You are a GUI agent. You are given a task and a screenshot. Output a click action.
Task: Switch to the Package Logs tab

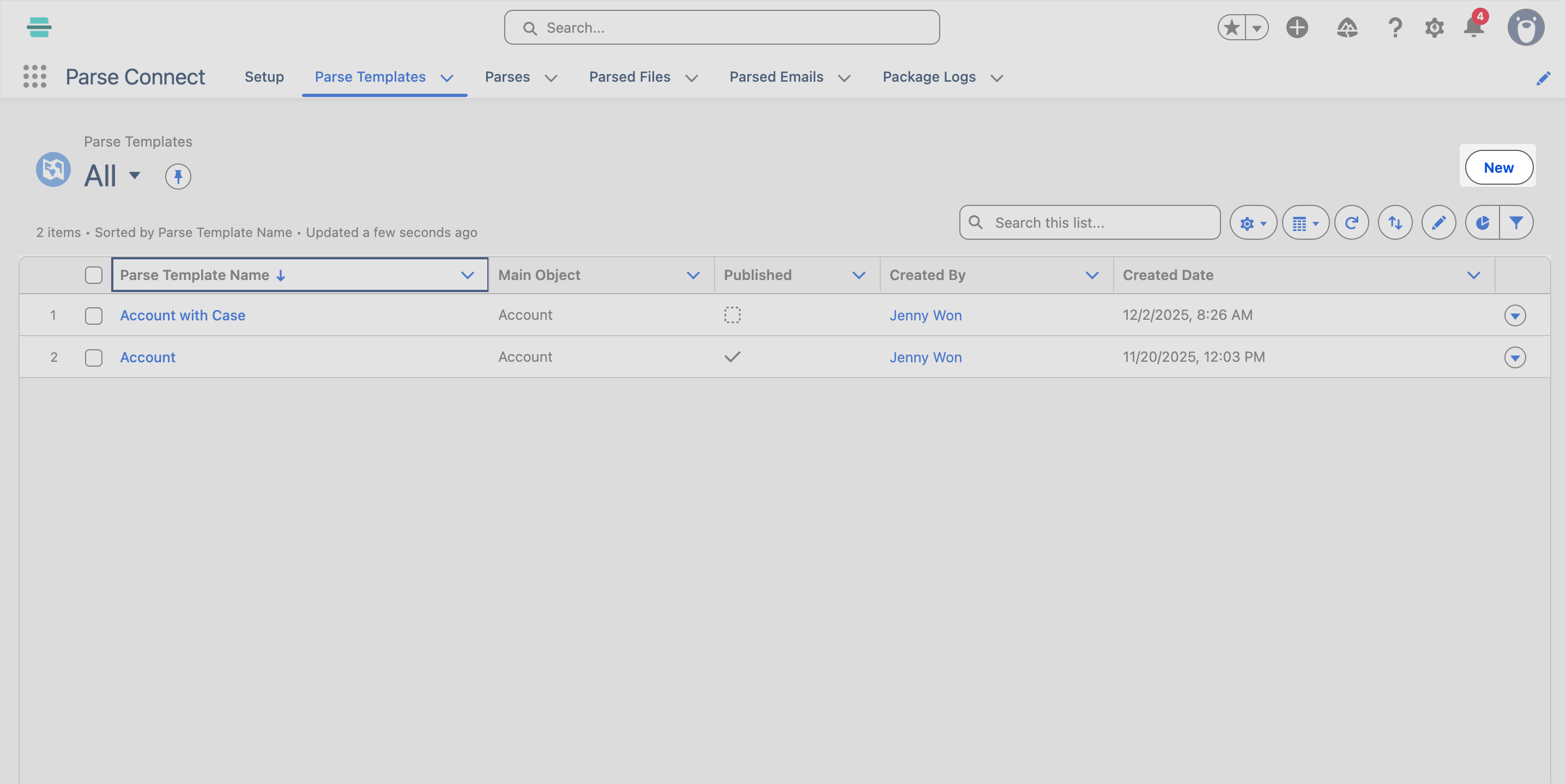pyautogui.click(x=929, y=77)
